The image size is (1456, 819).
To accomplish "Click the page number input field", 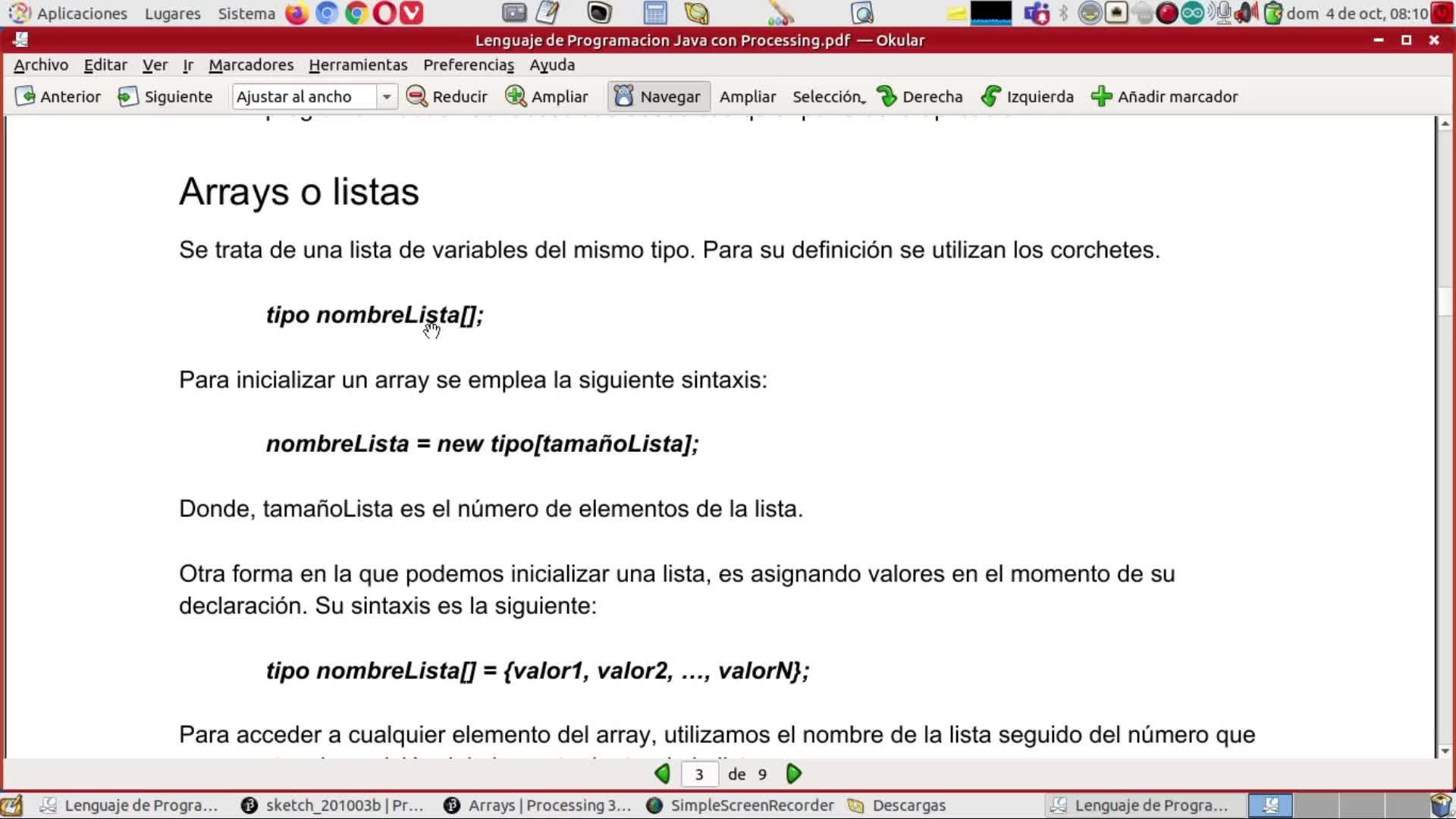I will 699,773.
